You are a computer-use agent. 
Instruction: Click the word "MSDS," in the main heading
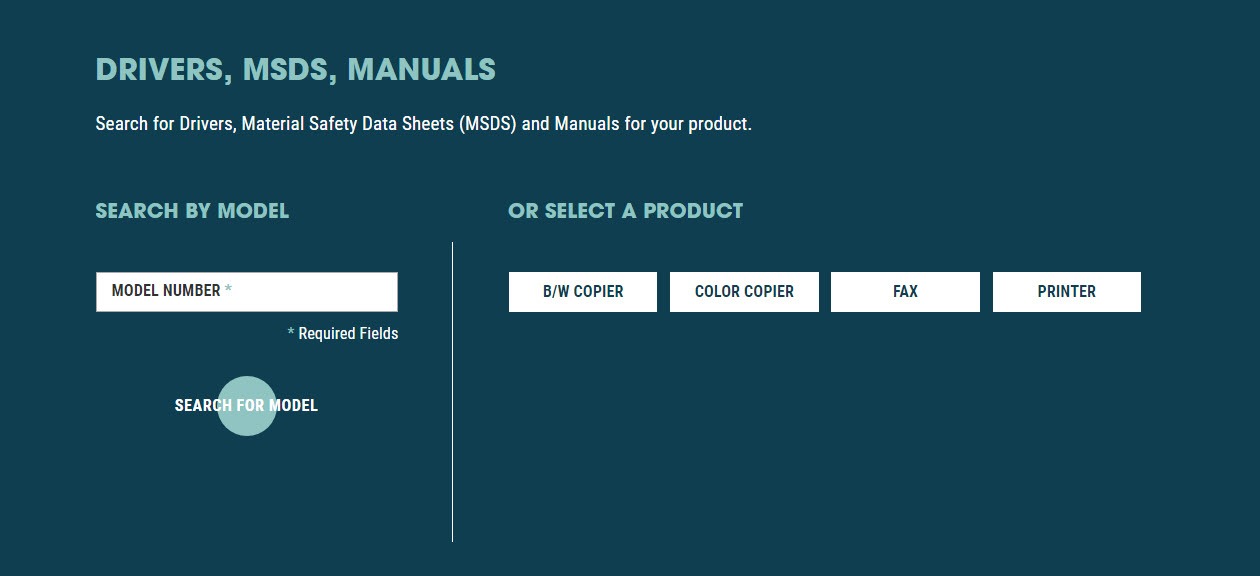[289, 70]
